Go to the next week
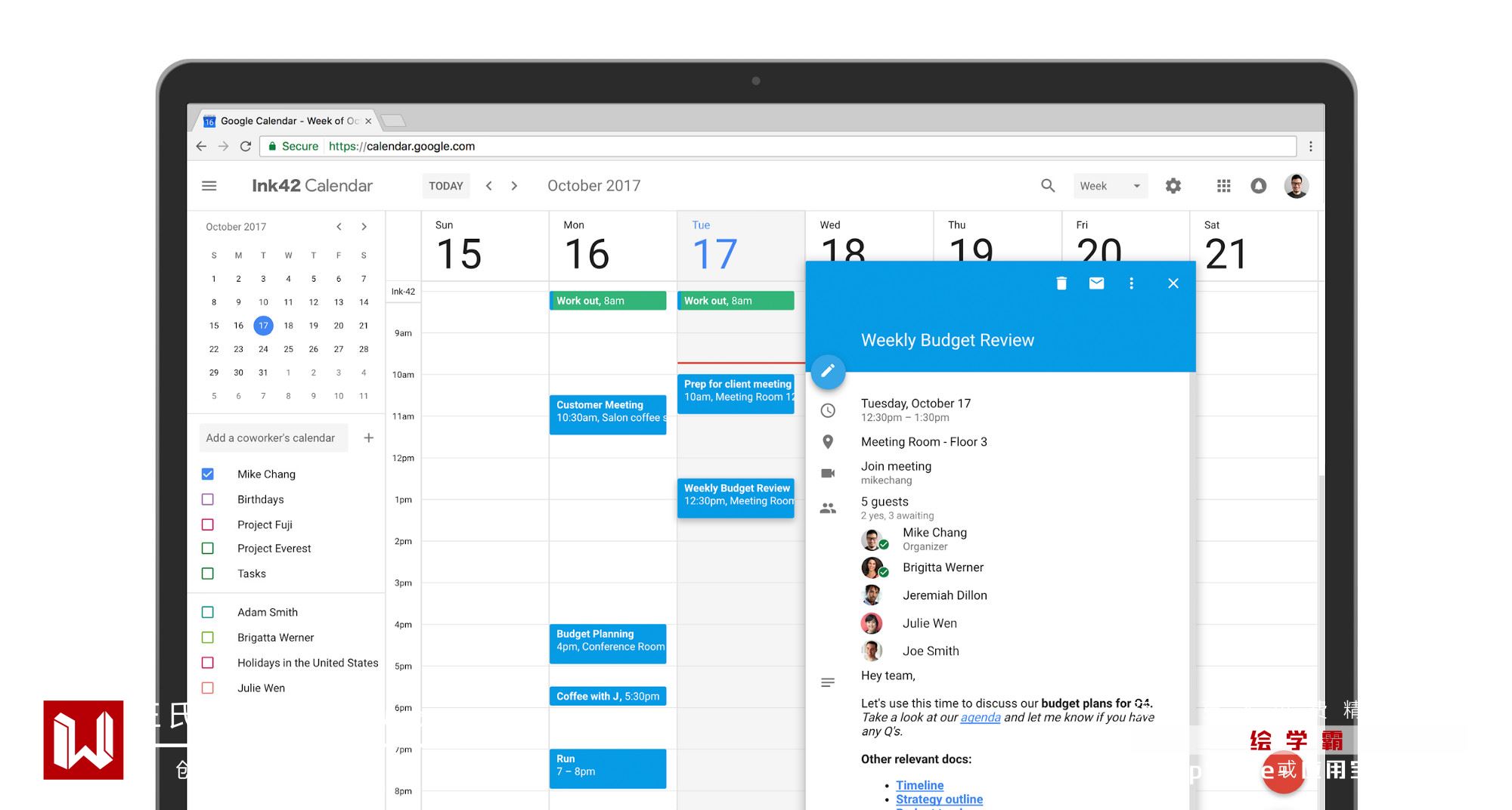The width and height of the screenshot is (1512, 810). pyautogui.click(x=514, y=186)
